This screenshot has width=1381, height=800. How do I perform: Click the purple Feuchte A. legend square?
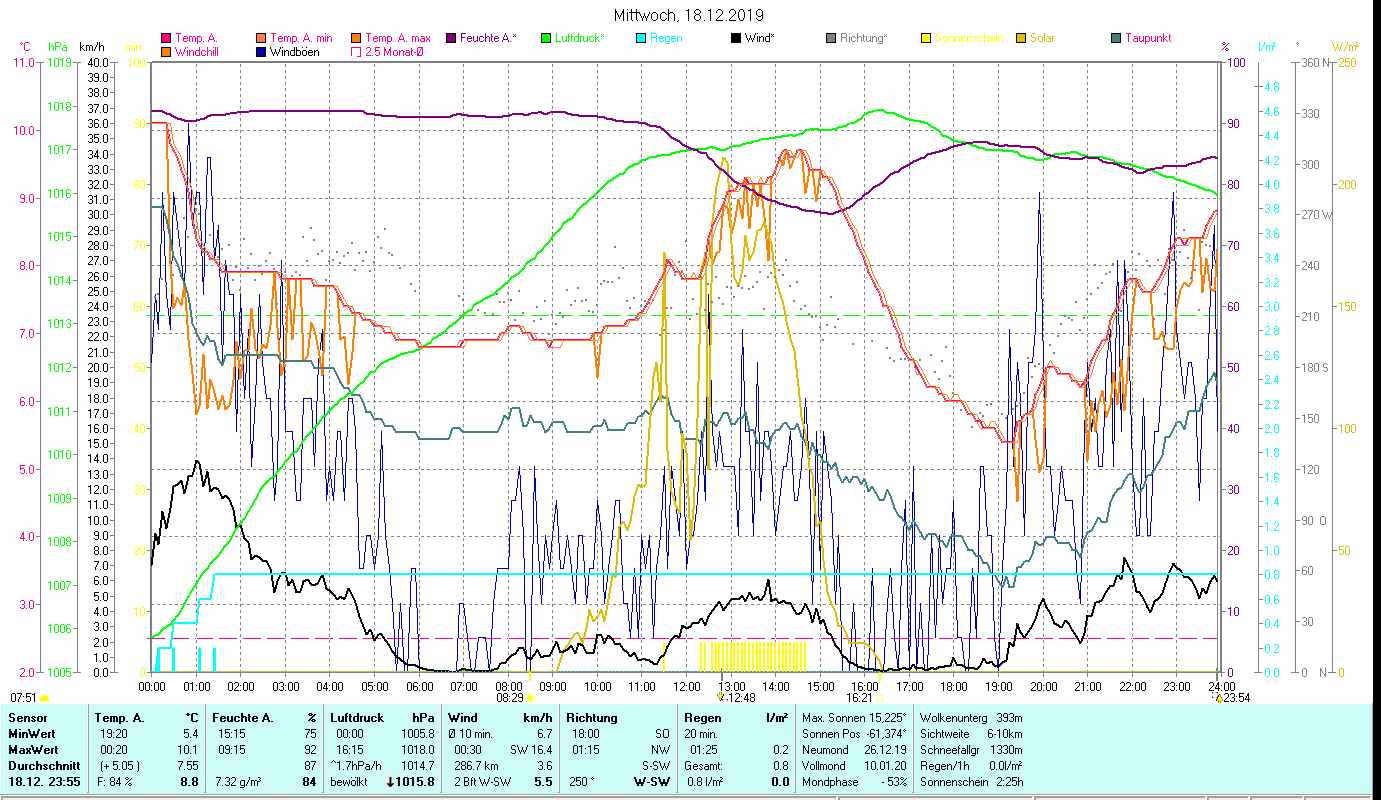451,39
